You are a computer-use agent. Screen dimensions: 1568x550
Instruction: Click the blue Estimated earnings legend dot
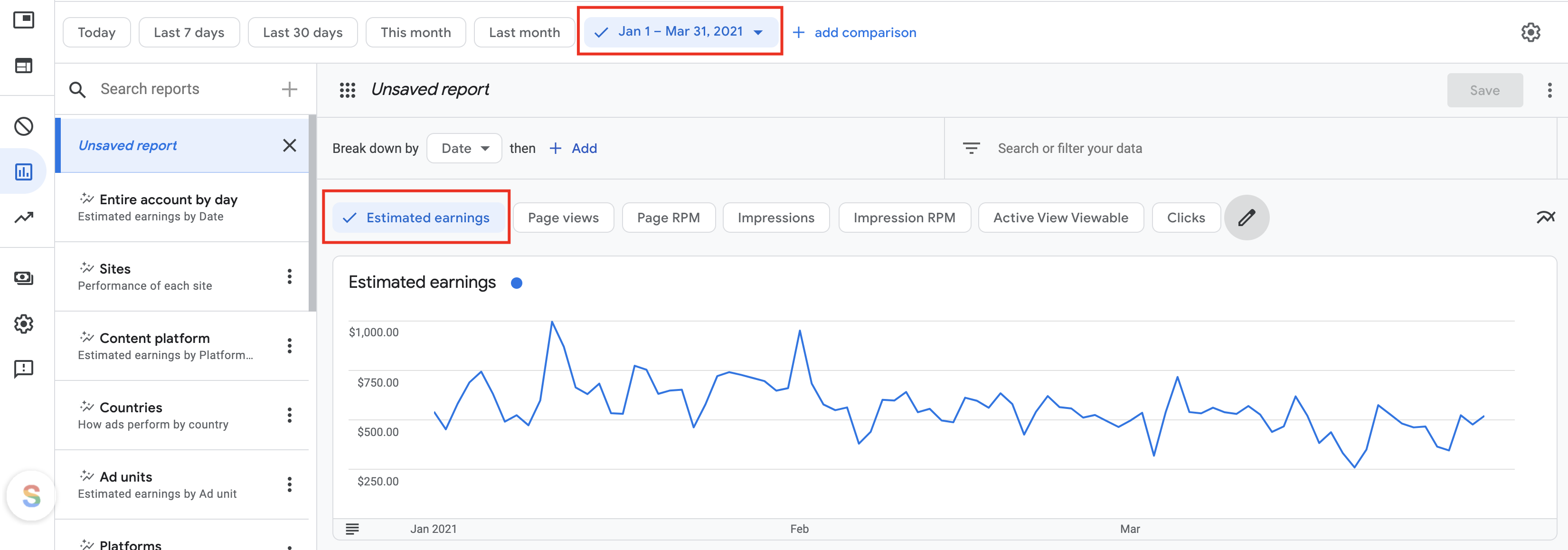516,283
